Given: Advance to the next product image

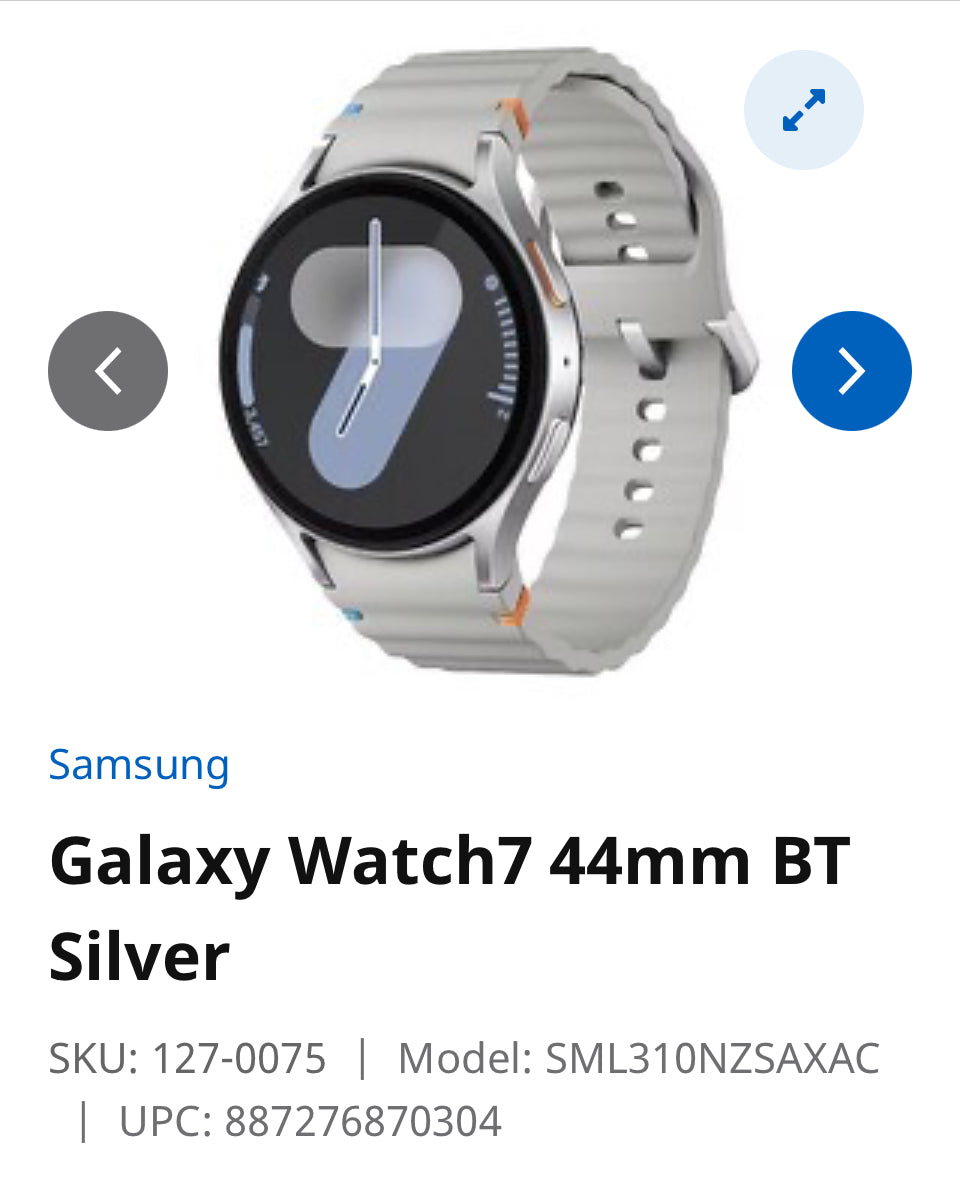Looking at the screenshot, I should pyautogui.click(x=851, y=371).
